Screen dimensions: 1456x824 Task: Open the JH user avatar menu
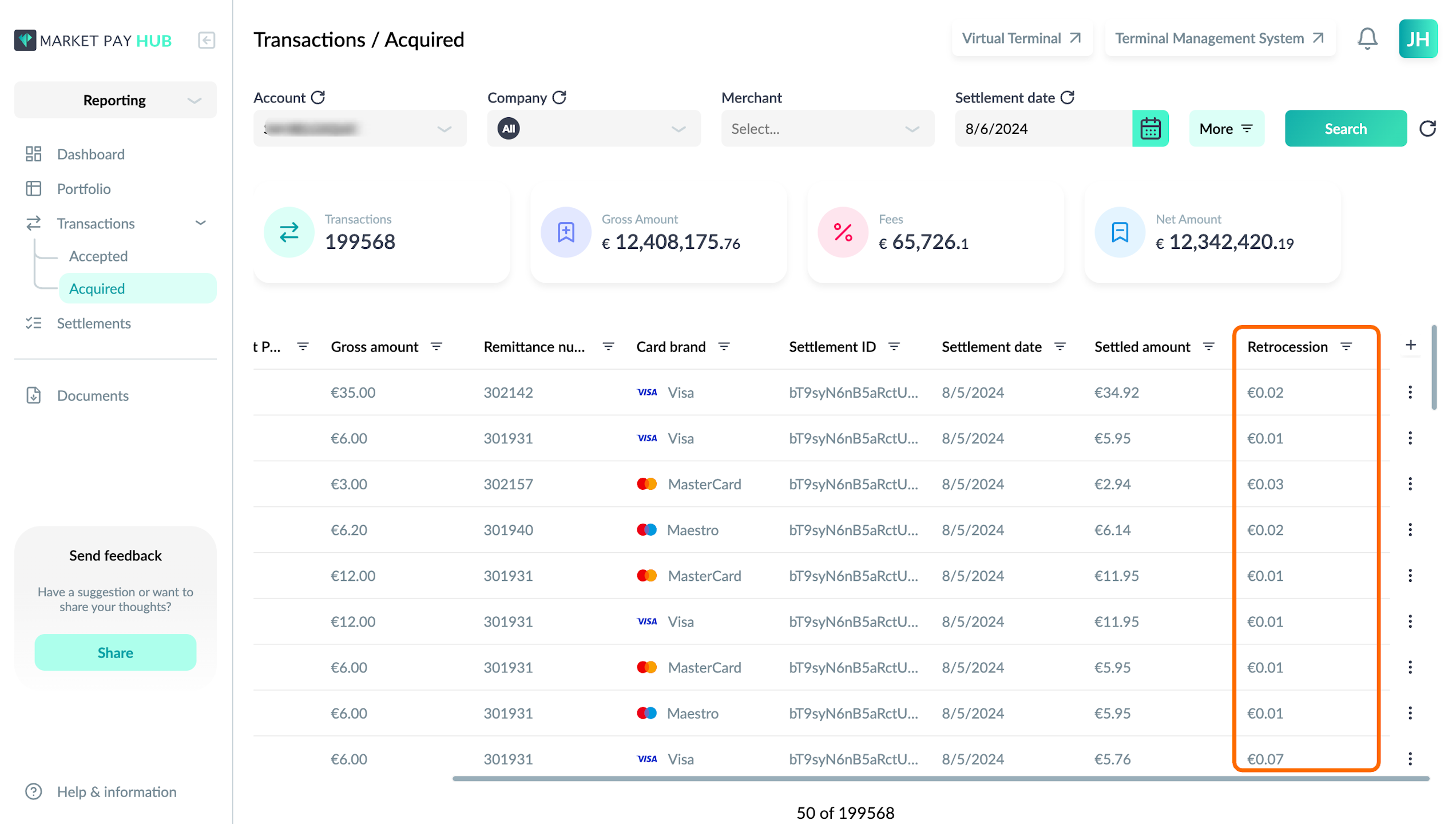(1417, 39)
